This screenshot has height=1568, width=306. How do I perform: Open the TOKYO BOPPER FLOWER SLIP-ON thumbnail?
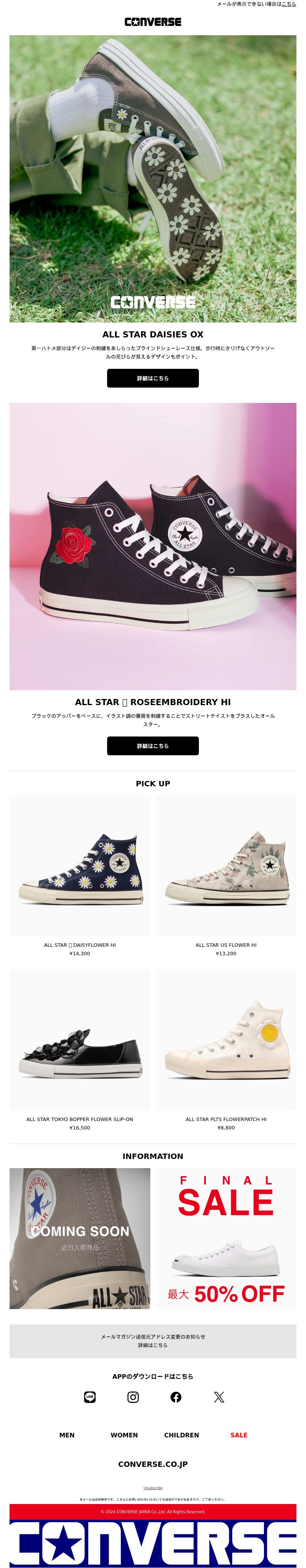80,1039
